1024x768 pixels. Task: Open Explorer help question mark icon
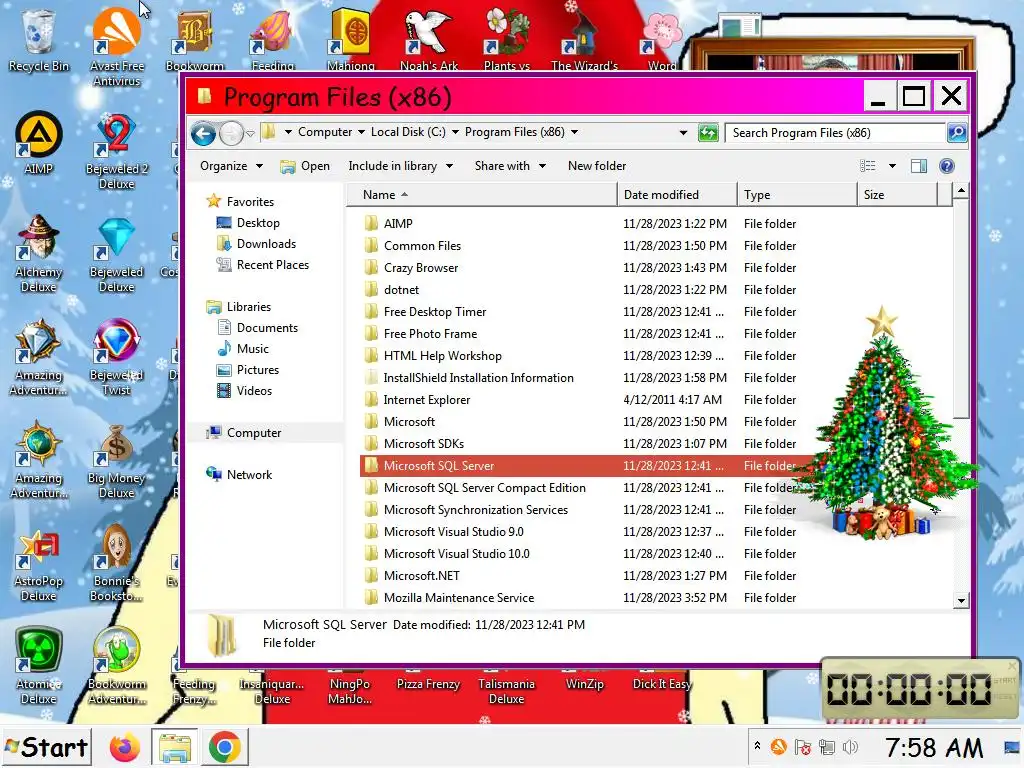click(x=946, y=166)
